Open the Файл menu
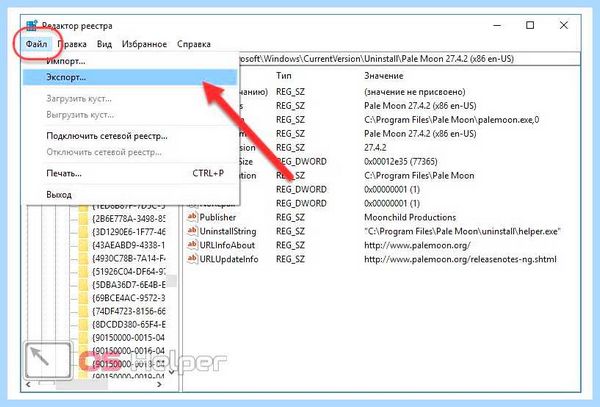Image resolution: width=600 pixels, height=407 pixels. coord(36,44)
